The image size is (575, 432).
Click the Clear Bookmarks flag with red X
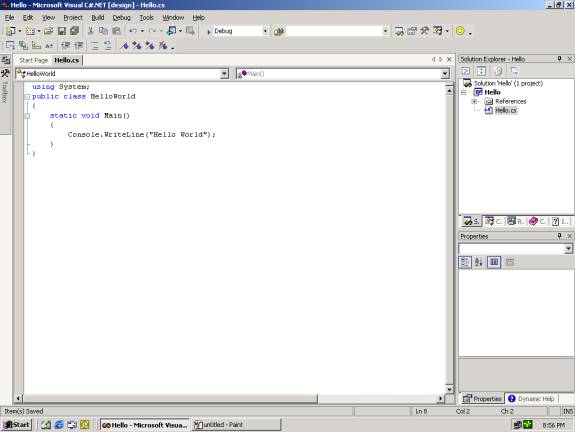[163, 46]
